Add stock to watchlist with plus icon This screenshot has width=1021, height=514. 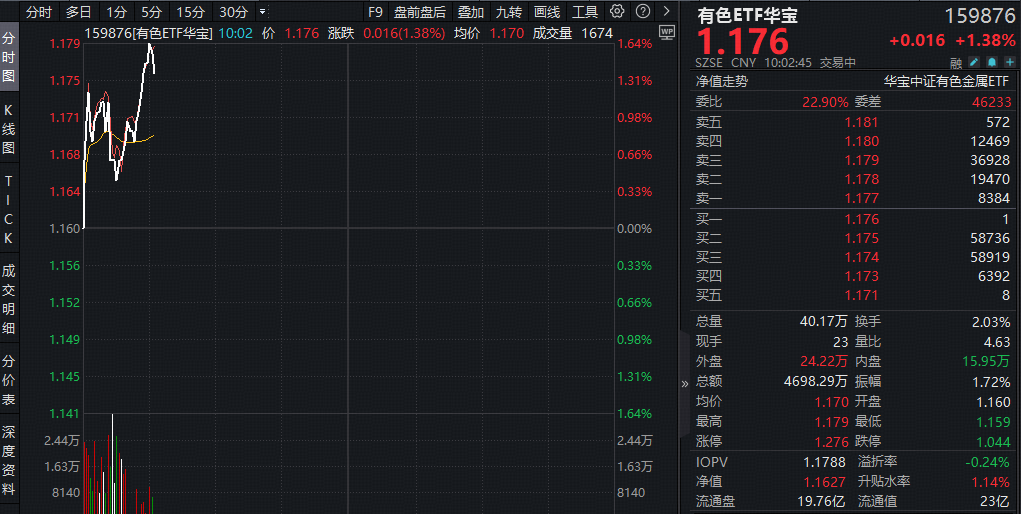(x=1006, y=62)
